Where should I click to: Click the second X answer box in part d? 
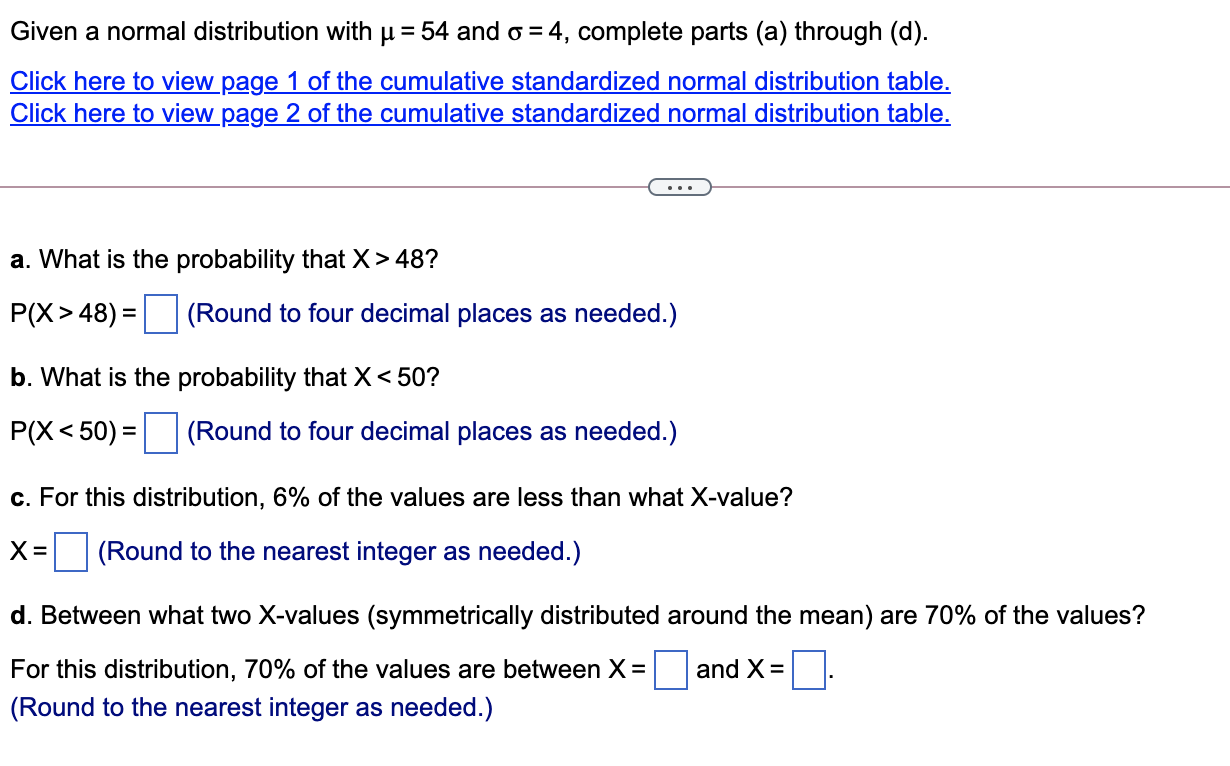(x=809, y=669)
